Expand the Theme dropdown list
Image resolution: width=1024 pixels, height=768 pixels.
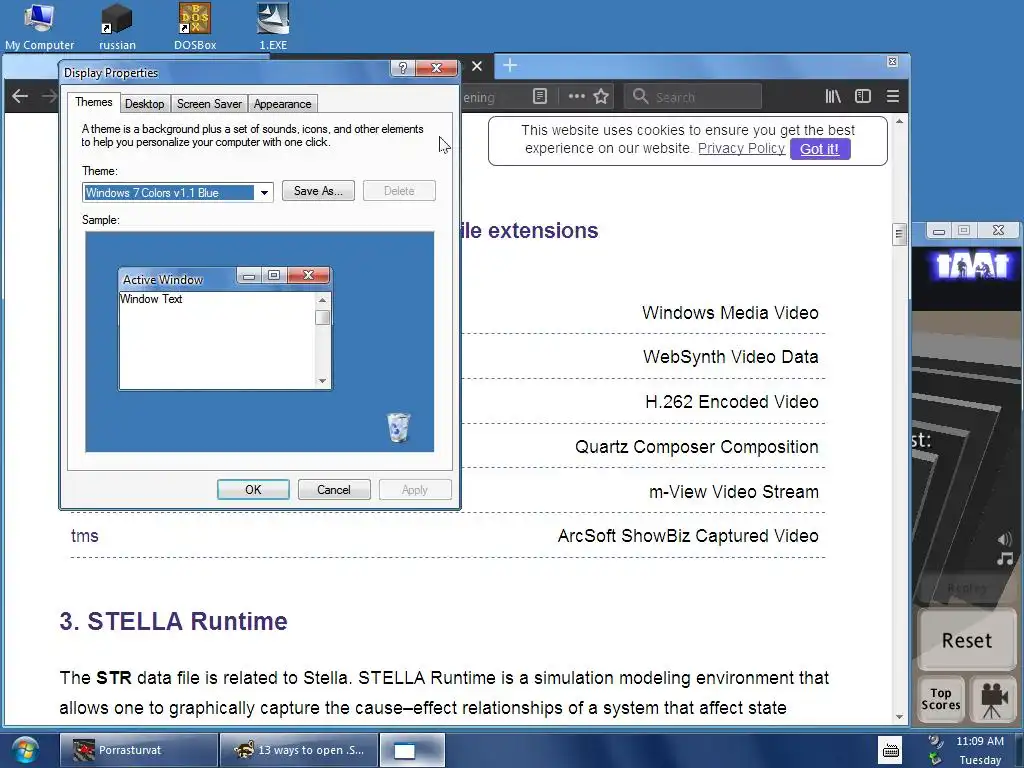[264, 193]
